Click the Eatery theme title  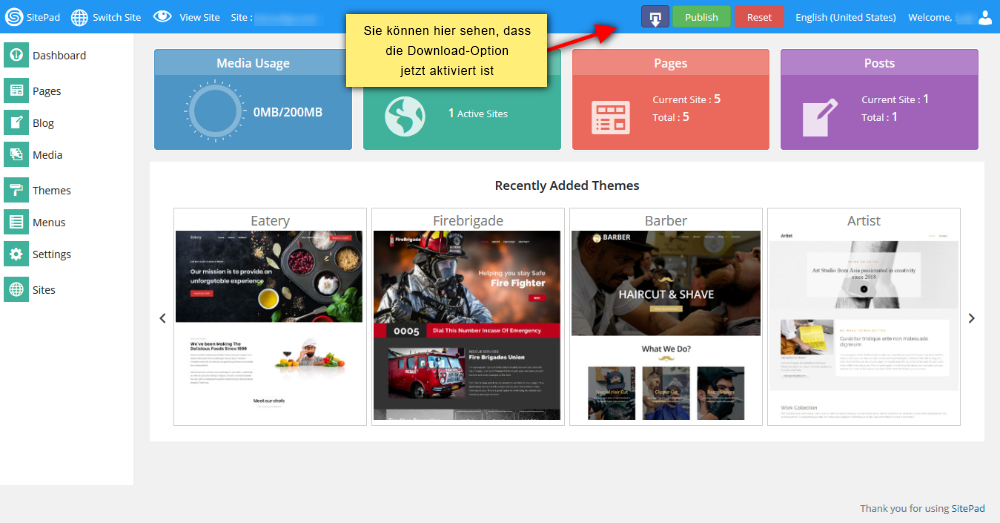click(270, 221)
